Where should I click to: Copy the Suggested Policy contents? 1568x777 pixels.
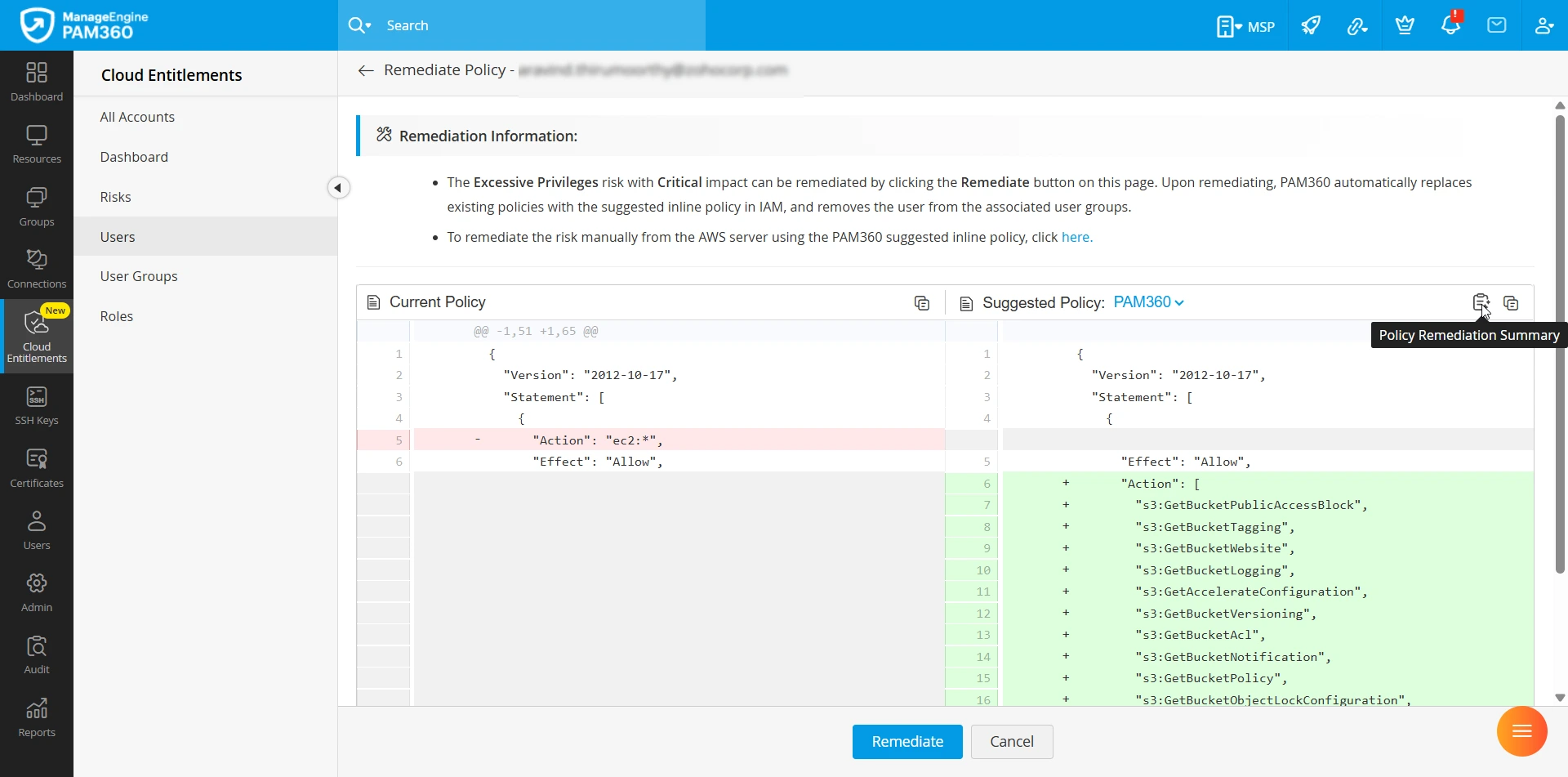1511,303
